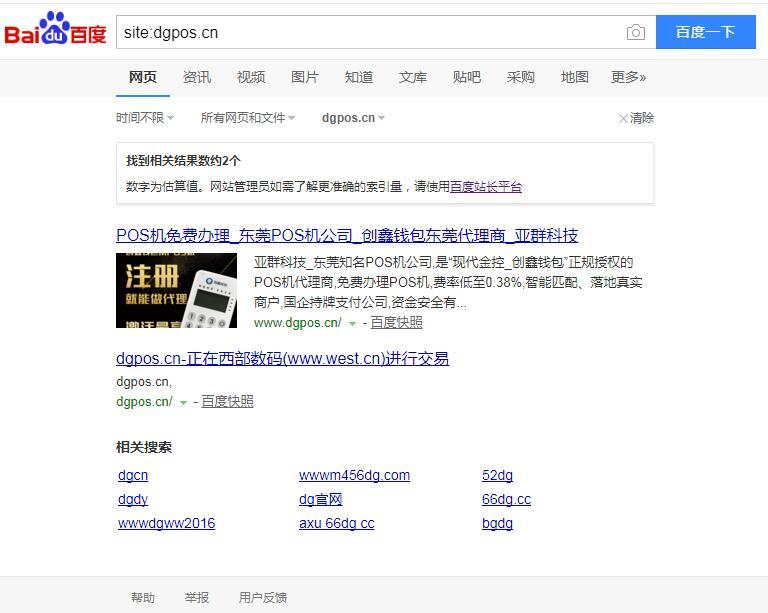
Task: Open camera image search icon
Action: (x=635, y=32)
